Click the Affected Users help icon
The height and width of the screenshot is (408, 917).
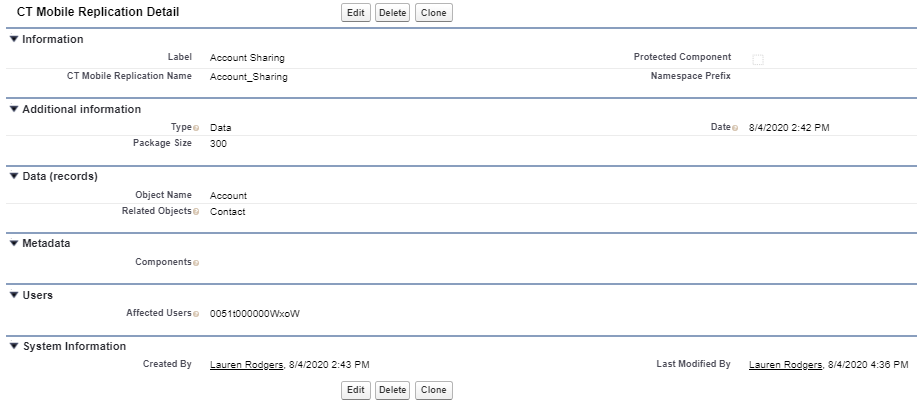click(196, 313)
